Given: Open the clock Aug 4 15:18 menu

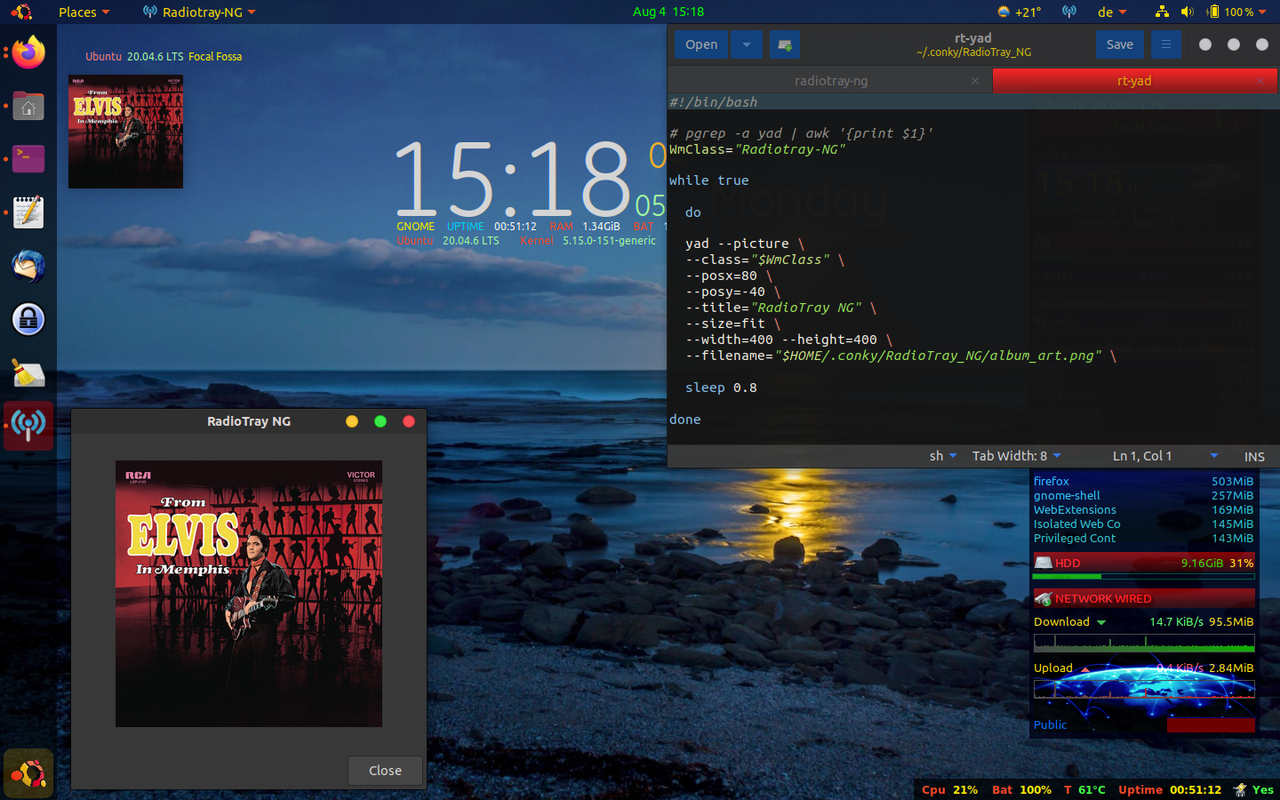Looking at the screenshot, I should [x=668, y=12].
